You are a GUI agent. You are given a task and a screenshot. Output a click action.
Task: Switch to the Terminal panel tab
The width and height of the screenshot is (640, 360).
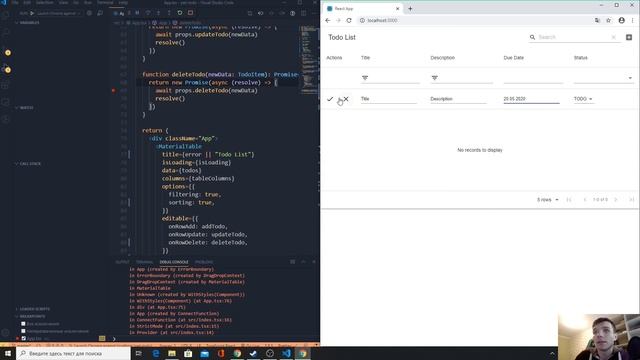[144, 262]
